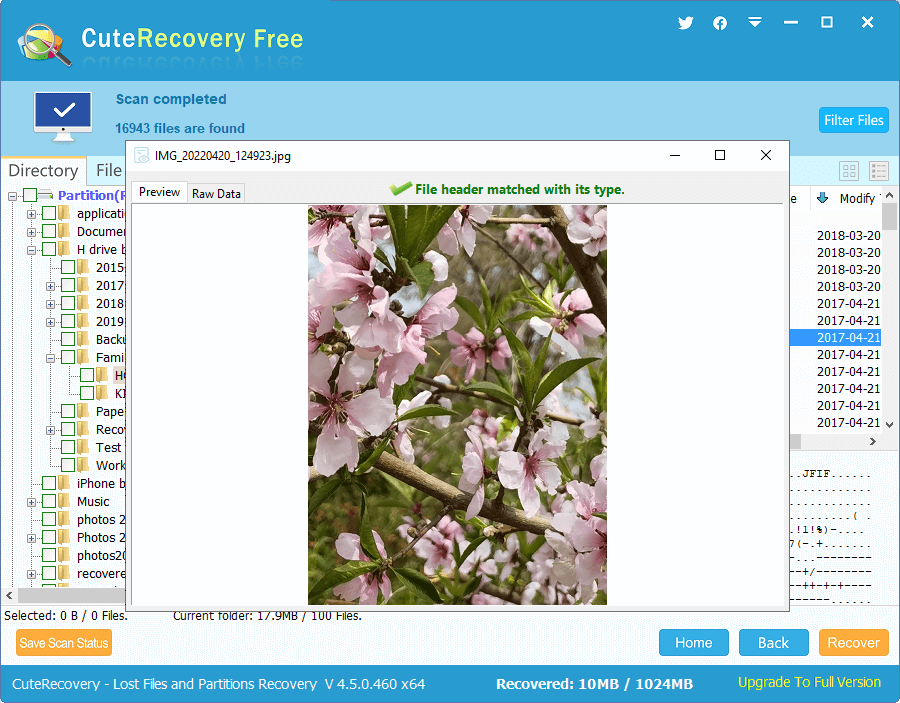
Task: Click the Facebook icon in title bar
Action: click(720, 23)
